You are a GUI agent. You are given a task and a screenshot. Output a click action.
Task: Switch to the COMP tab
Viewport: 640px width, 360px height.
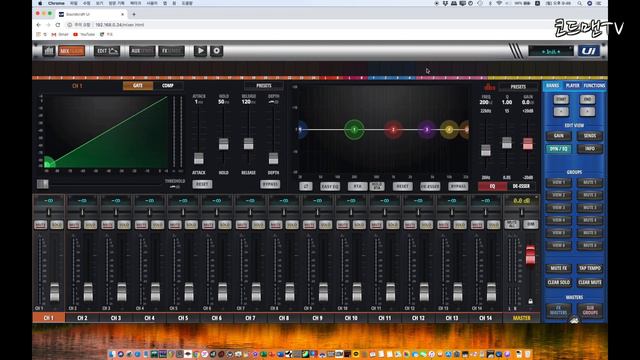168,86
